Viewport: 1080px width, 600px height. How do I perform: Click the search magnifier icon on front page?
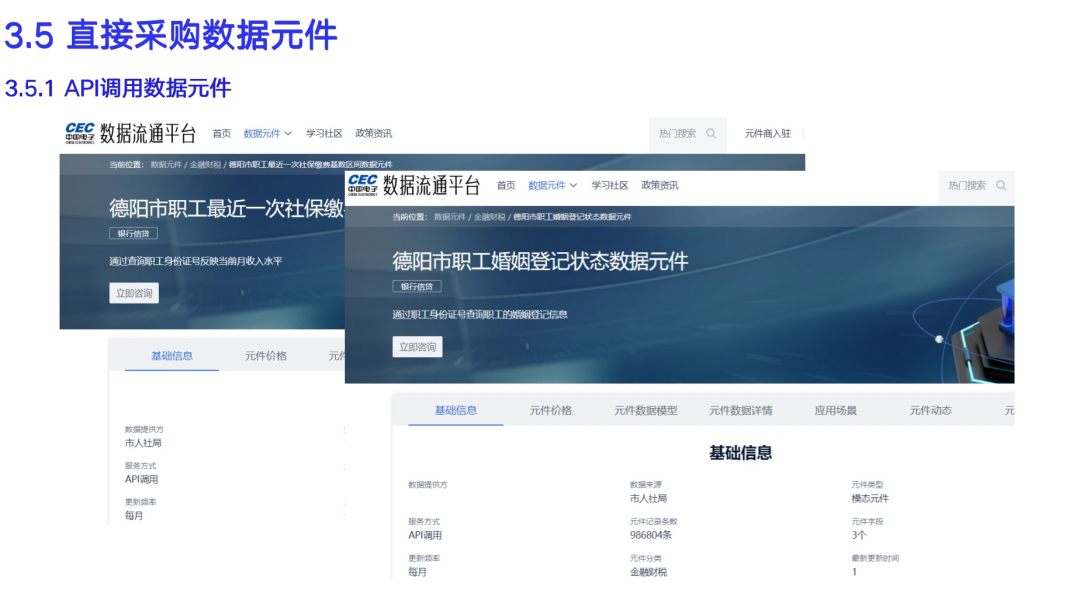[1001, 186]
